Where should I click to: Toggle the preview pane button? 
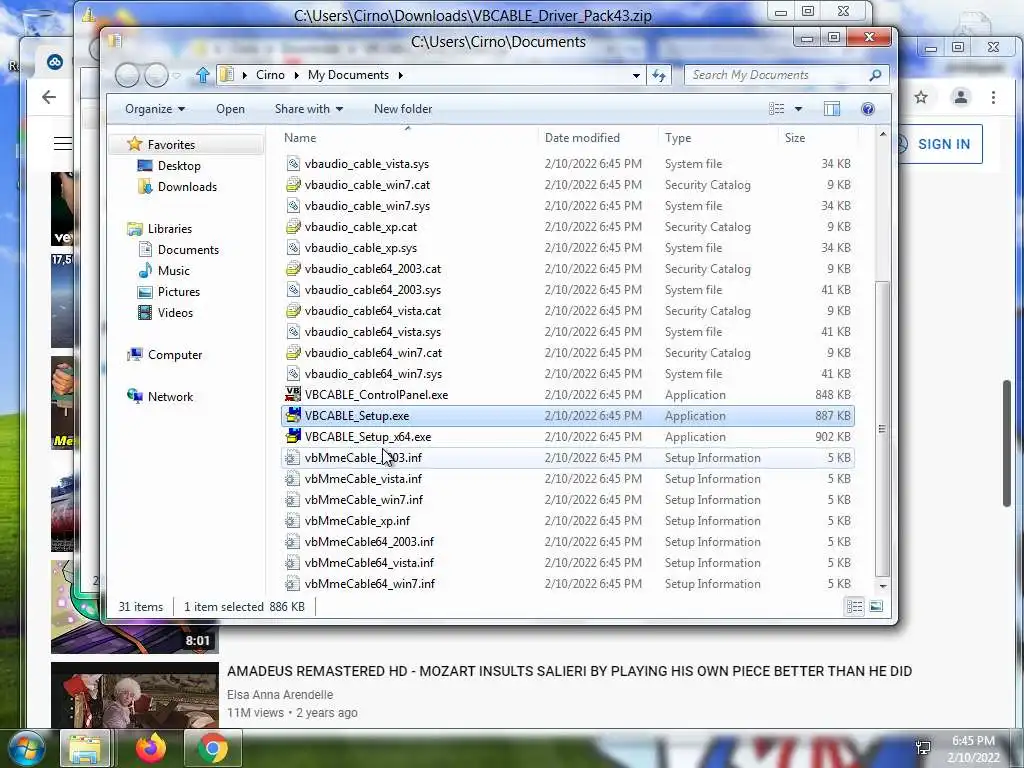click(831, 109)
